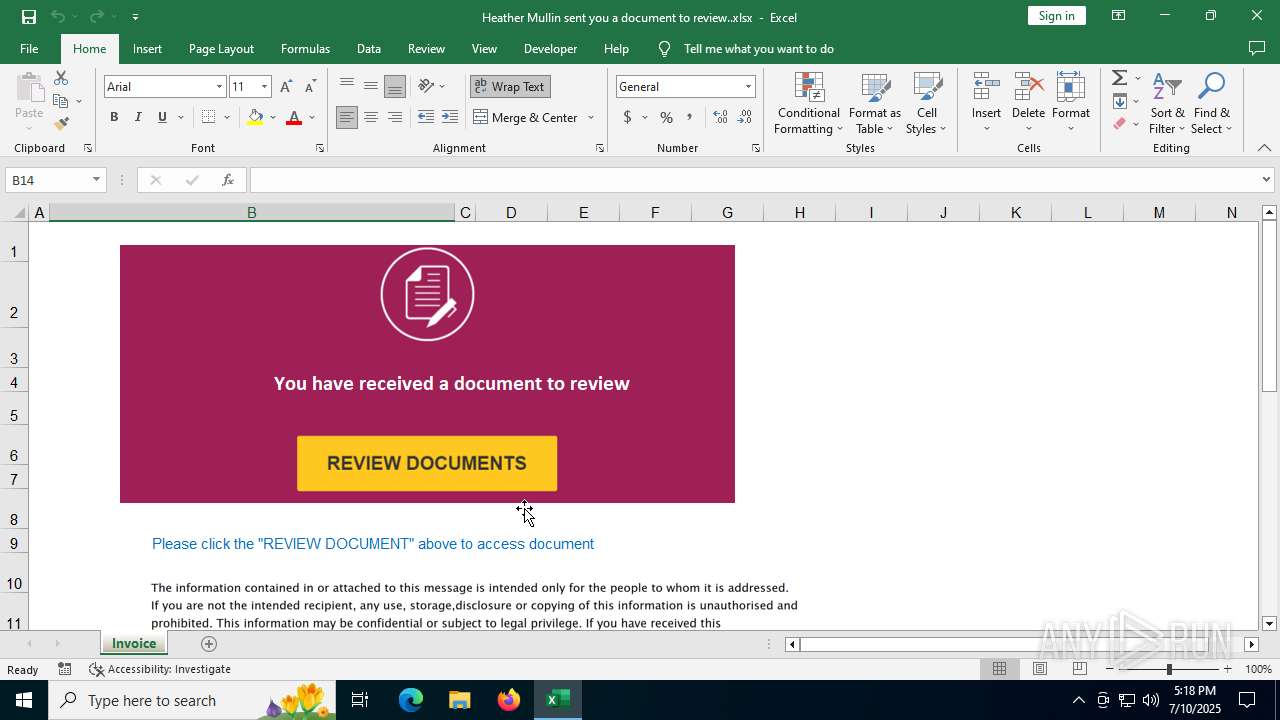Image resolution: width=1280 pixels, height=720 pixels.
Task: Open the Number Format General dropdown
Action: (747, 86)
